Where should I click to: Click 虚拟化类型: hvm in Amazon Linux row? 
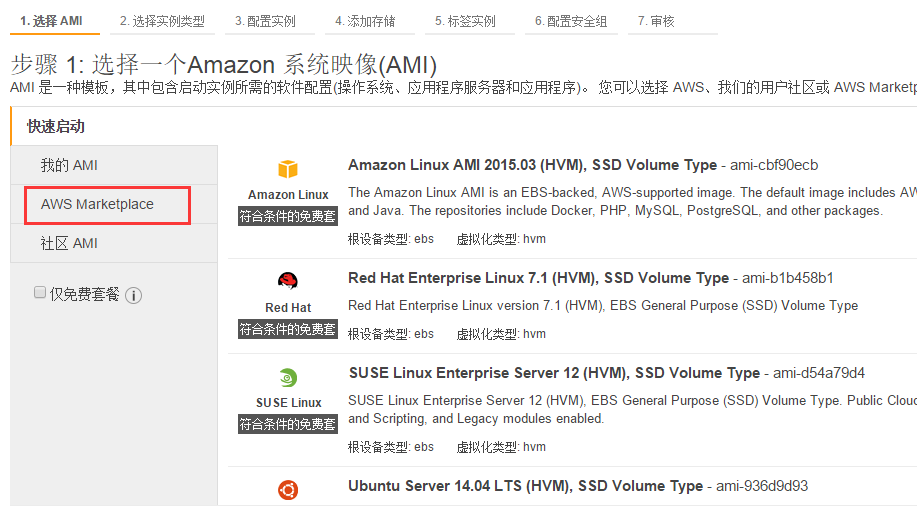point(501,239)
